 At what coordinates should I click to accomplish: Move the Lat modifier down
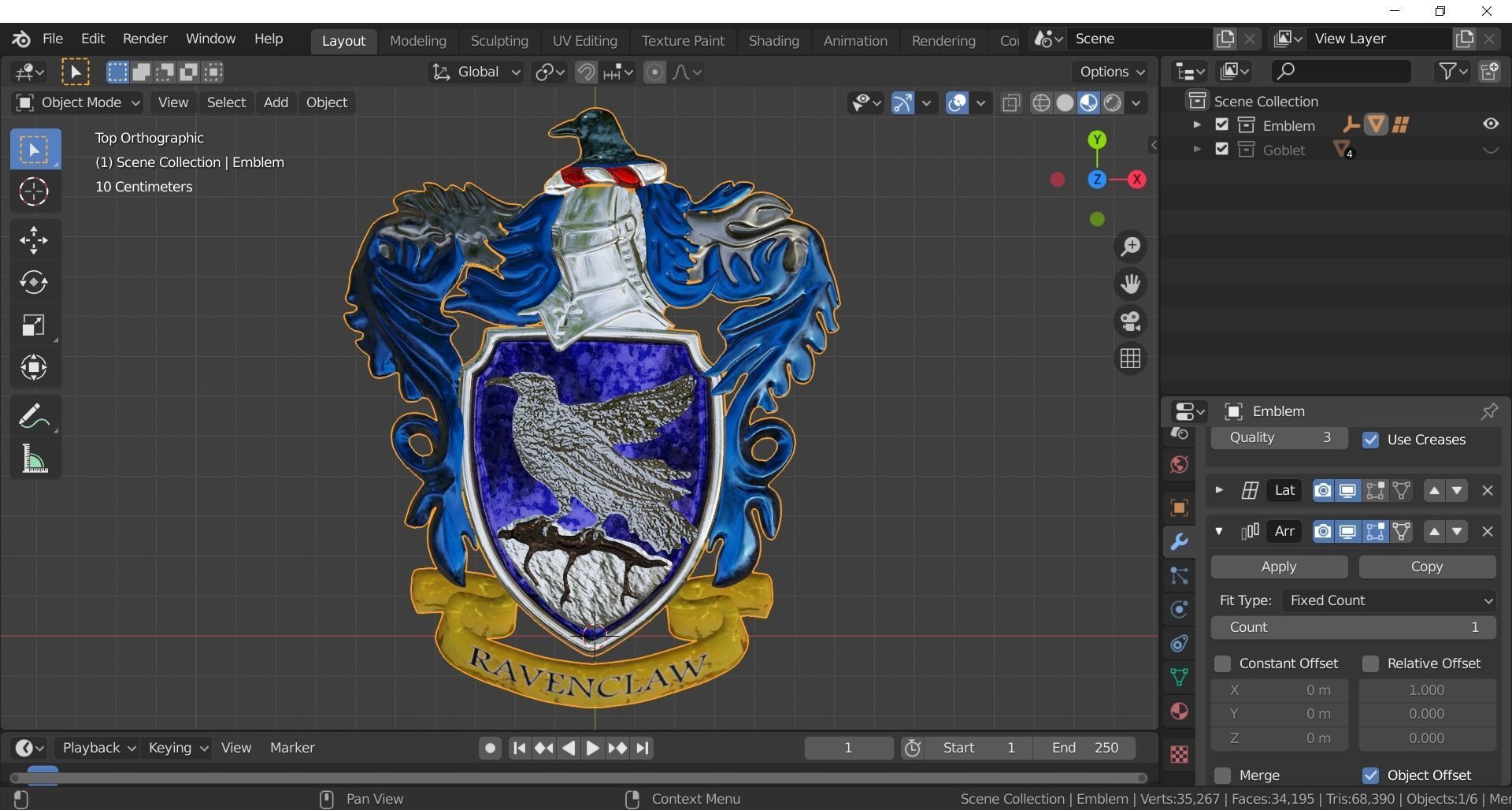(x=1458, y=491)
